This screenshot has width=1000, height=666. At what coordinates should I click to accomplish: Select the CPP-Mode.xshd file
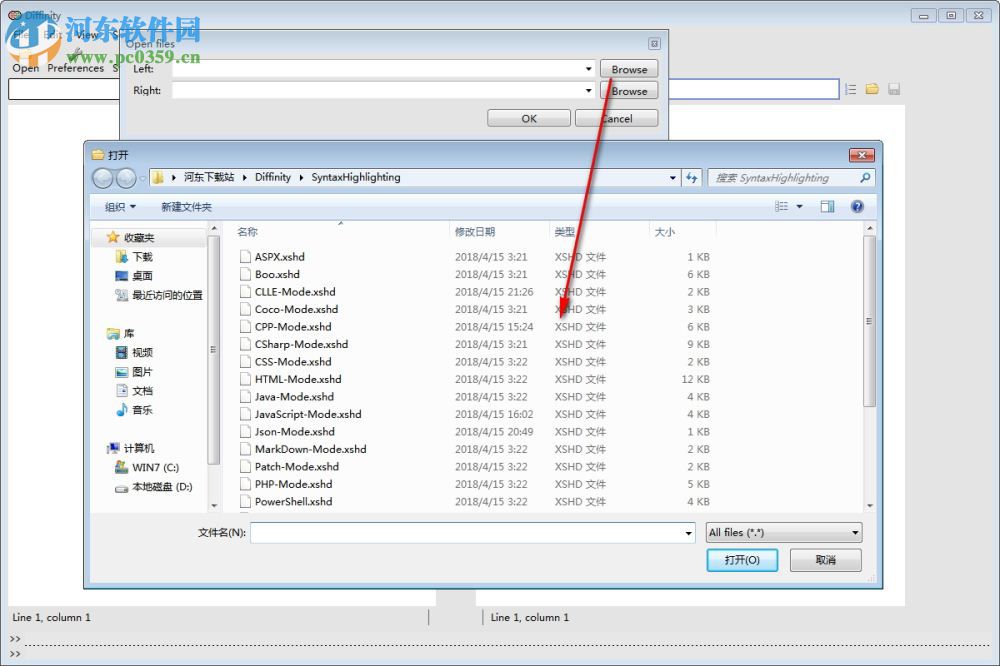click(286, 327)
